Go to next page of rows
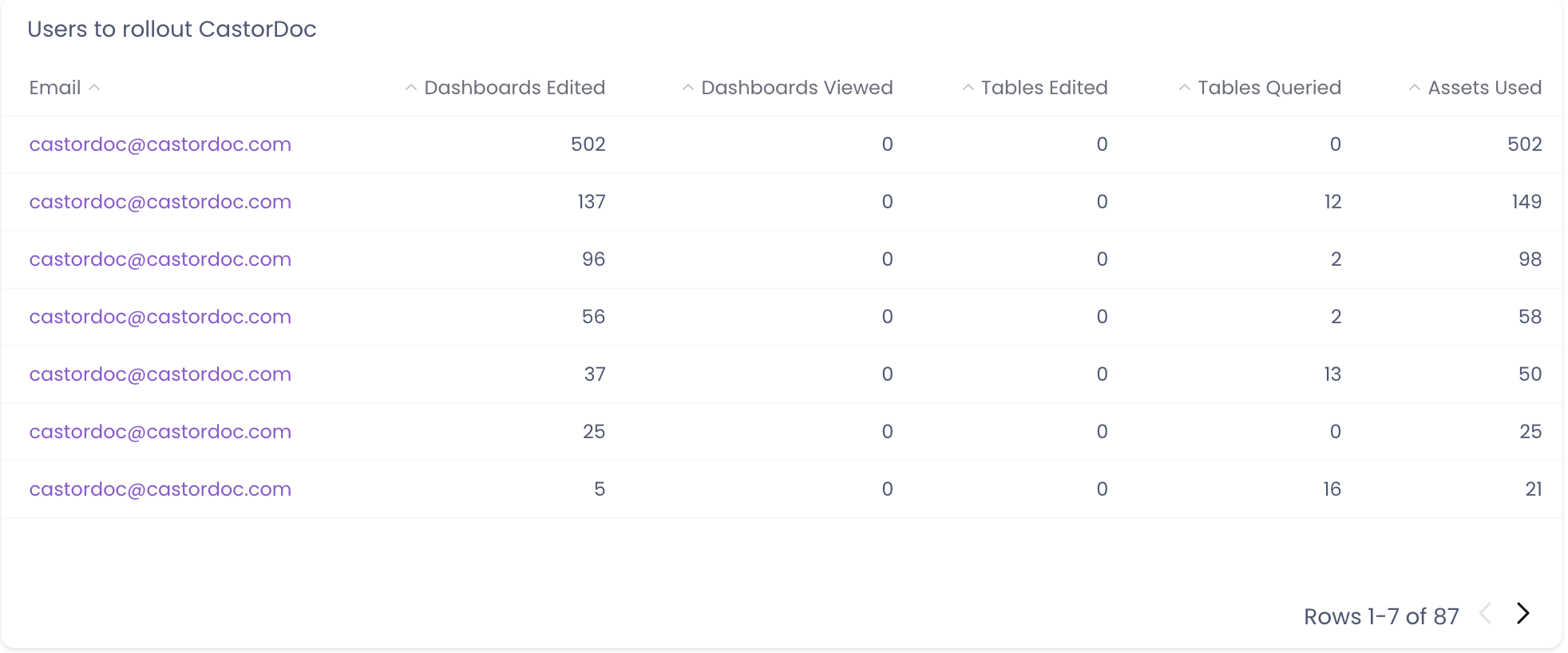The image size is (1568, 653). [x=1522, y=613]
